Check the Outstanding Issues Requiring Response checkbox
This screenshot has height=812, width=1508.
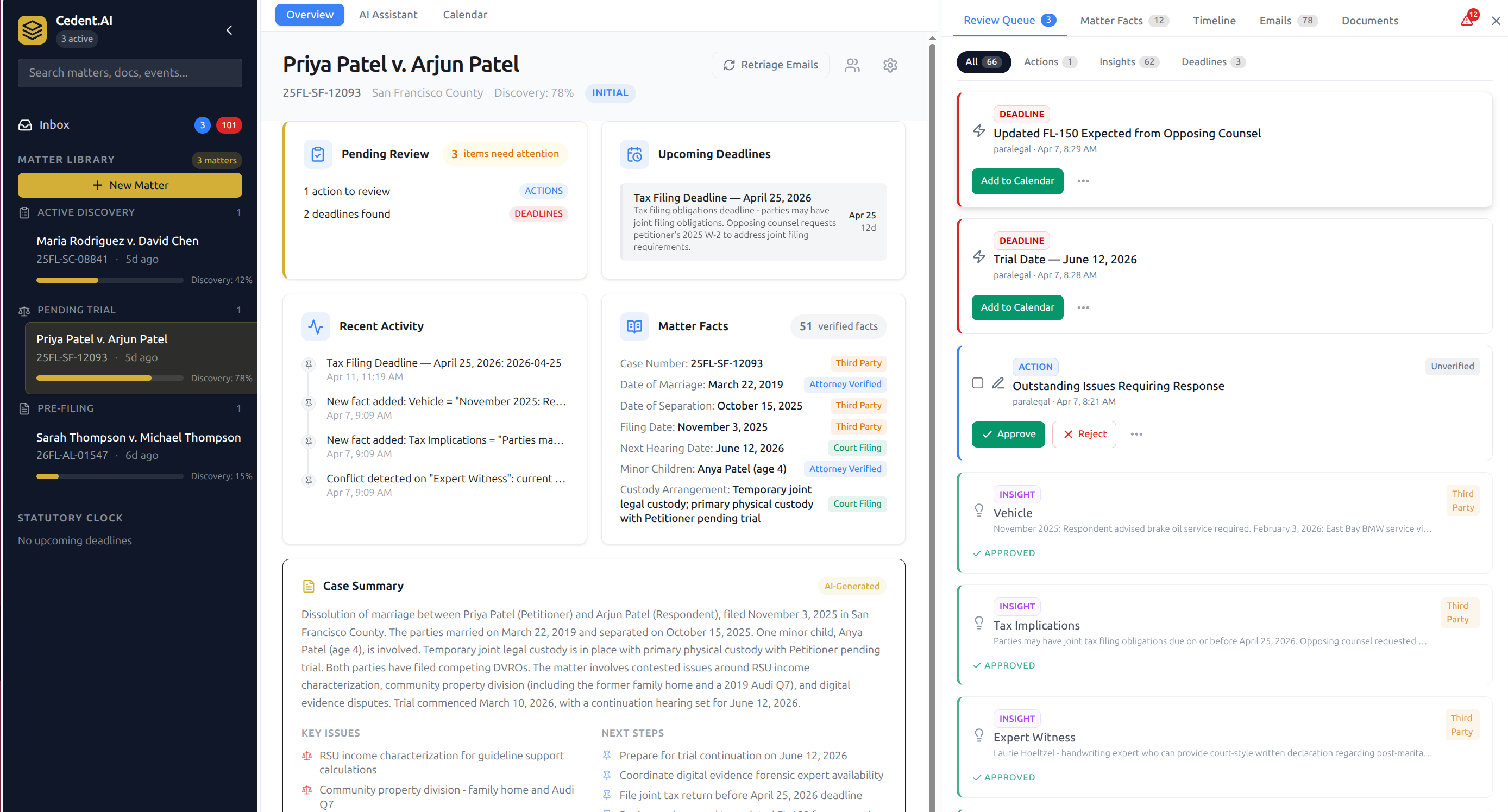pyautogui.click(x=978, y=383)
